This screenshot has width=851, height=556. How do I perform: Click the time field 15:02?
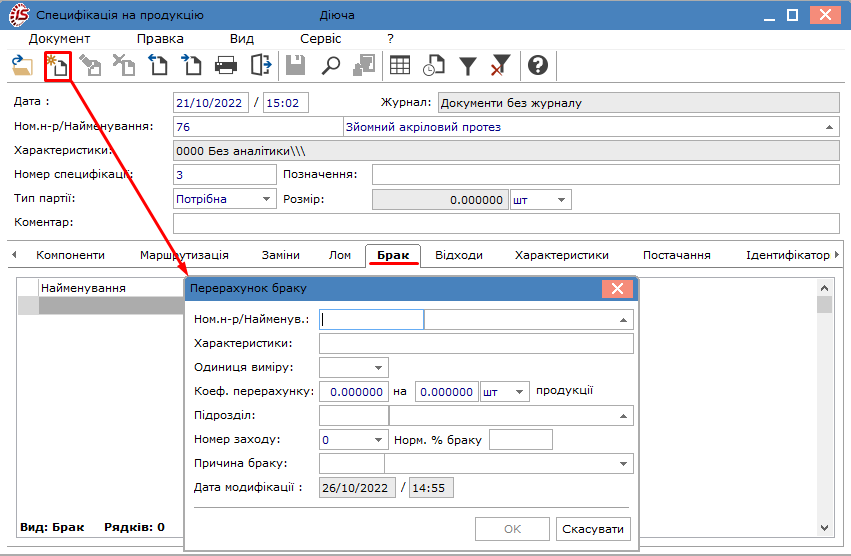(x=286, y=103)
